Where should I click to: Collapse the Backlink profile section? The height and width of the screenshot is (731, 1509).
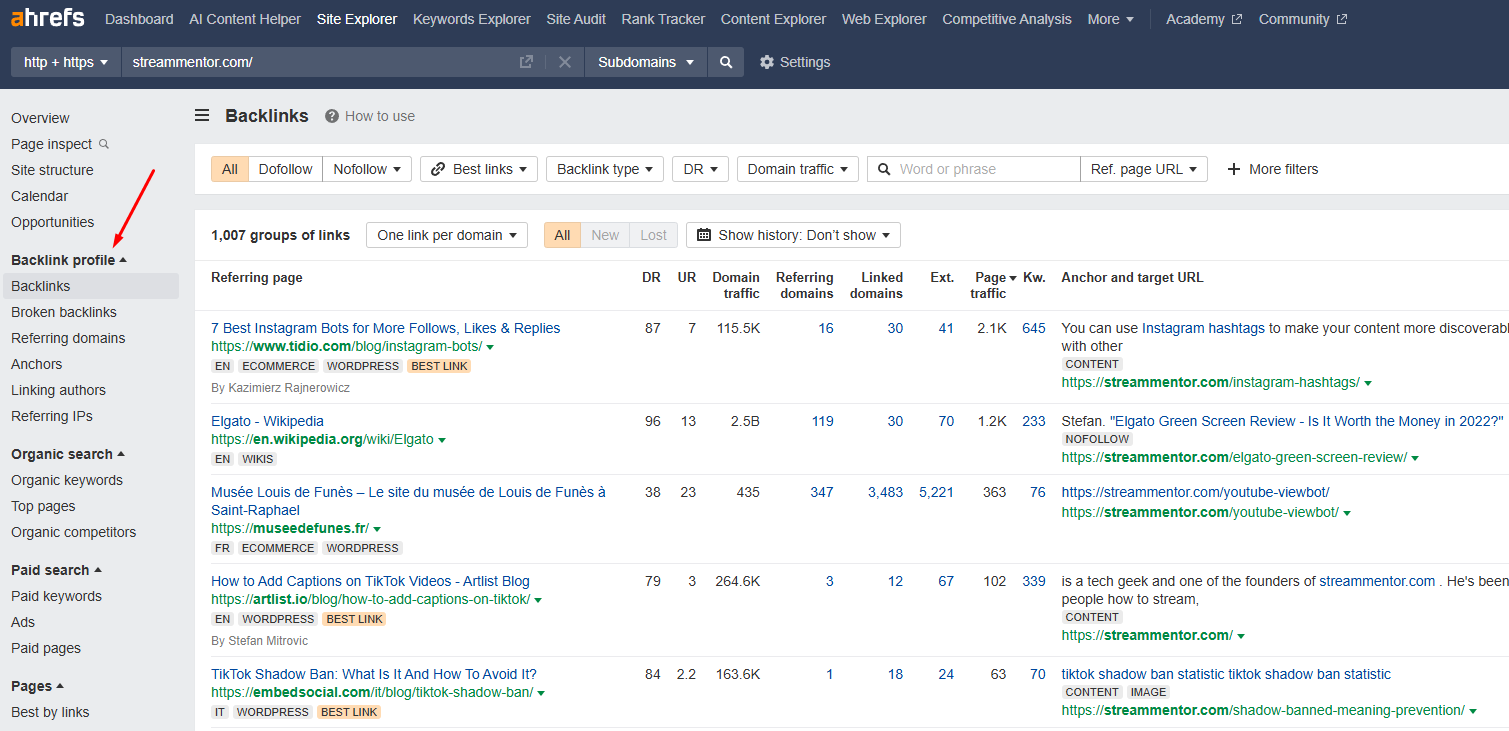[x=69, y=260]
